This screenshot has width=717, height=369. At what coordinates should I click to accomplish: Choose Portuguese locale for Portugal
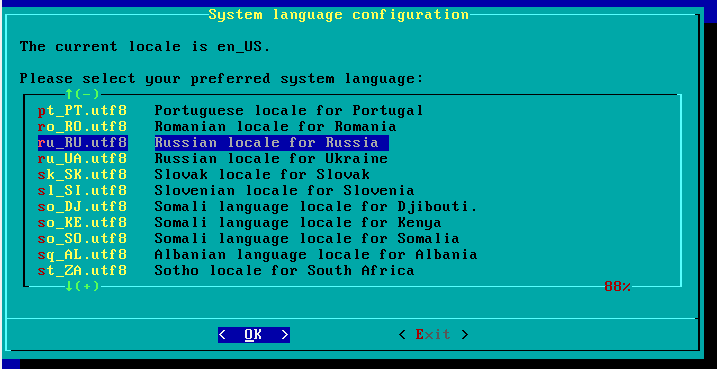pos(289,111)
